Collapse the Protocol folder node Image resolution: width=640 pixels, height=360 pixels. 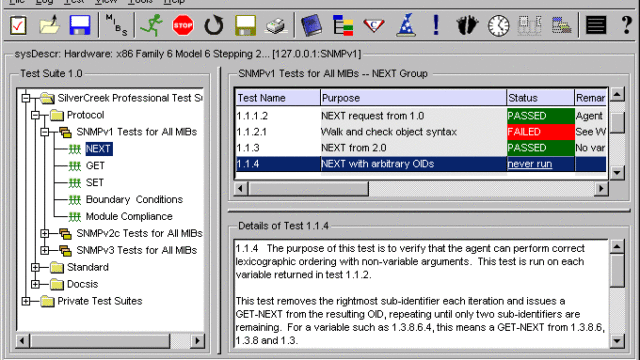pyautogui.click(x=36, y=116)
